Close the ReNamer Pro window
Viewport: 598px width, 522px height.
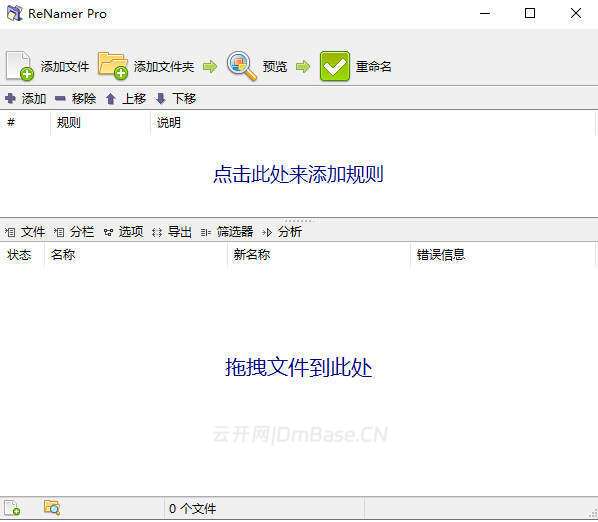pos(576,13)
